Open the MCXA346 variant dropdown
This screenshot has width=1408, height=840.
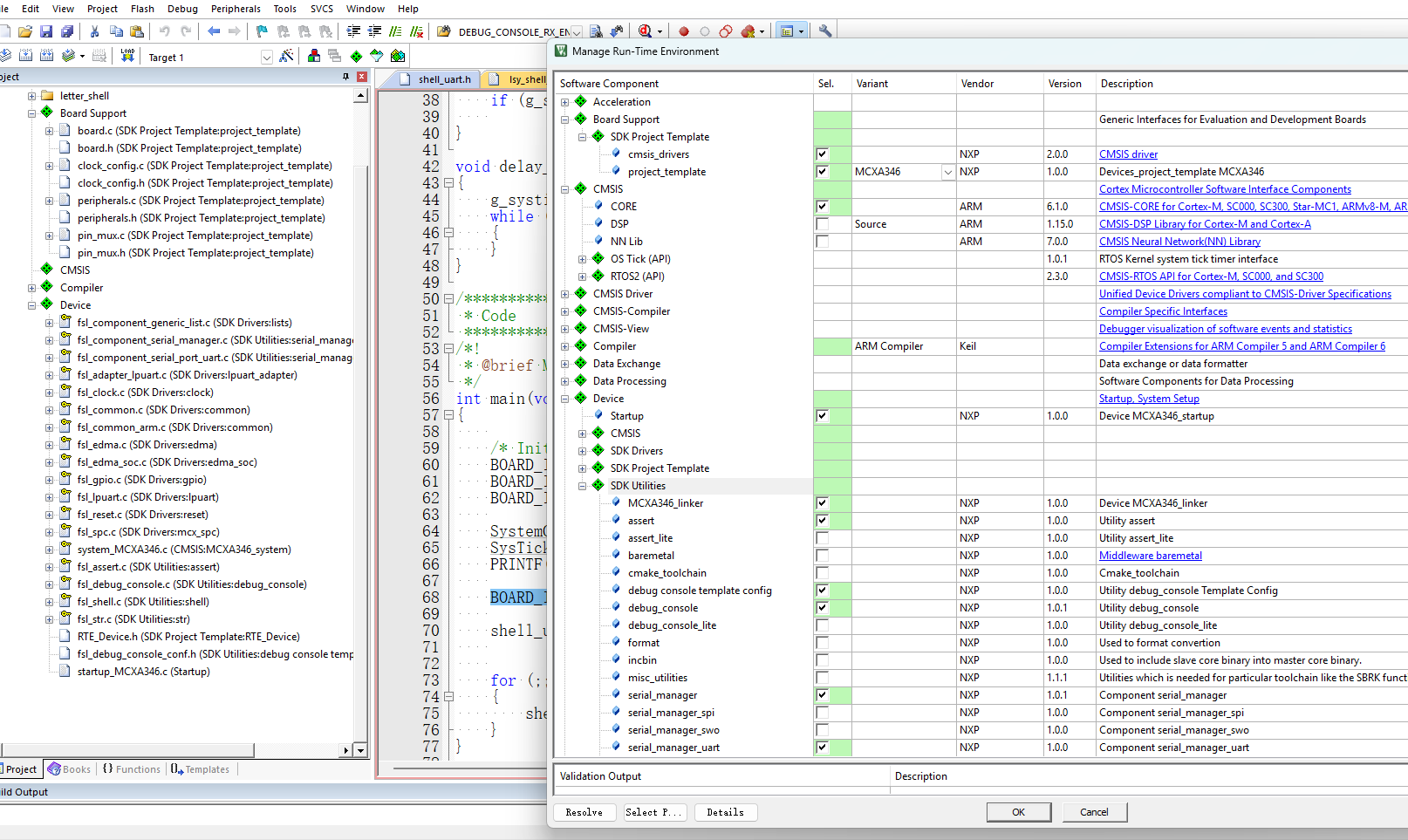[947, 172]
